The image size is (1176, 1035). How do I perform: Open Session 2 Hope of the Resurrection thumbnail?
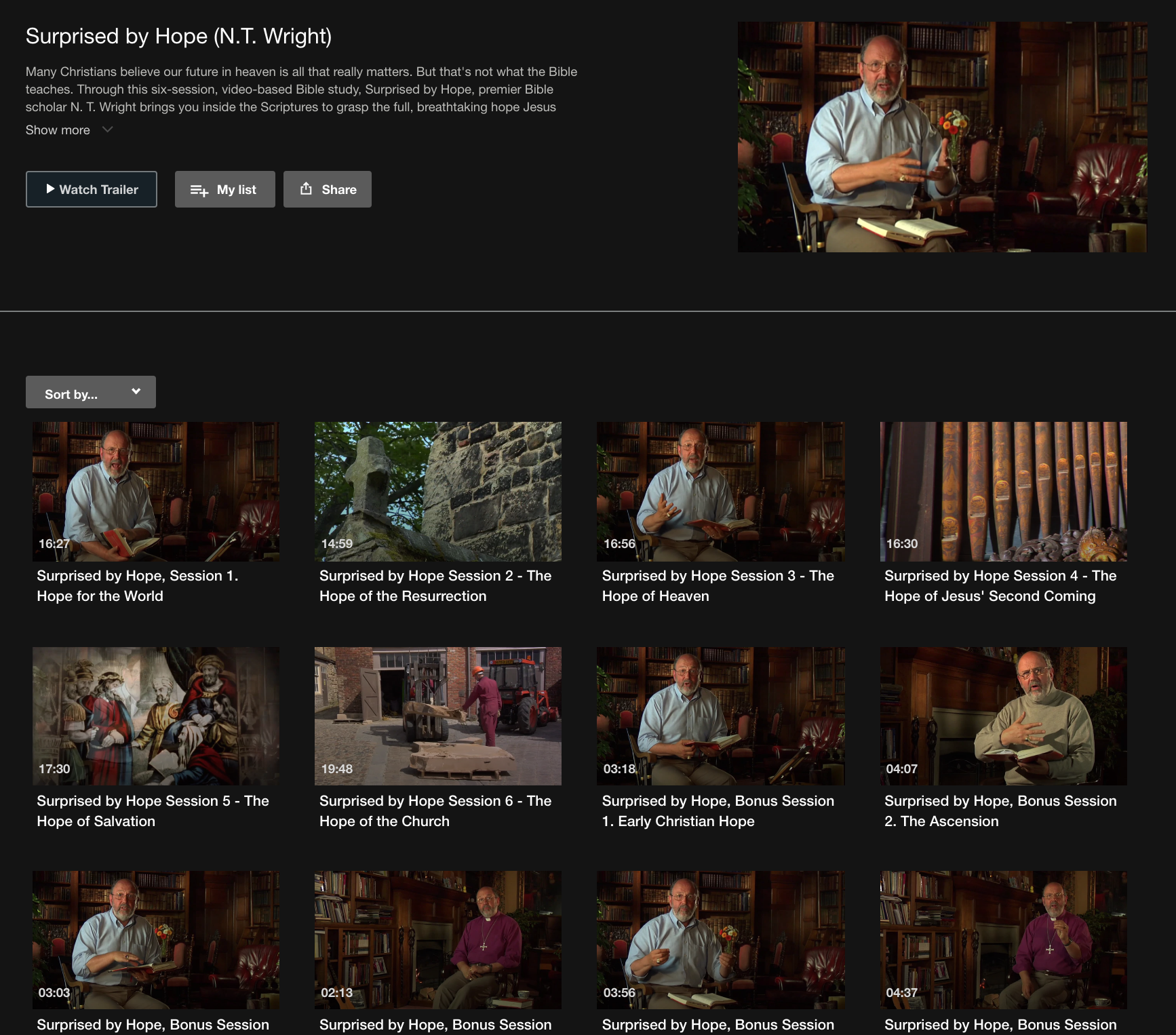(438, 492)
